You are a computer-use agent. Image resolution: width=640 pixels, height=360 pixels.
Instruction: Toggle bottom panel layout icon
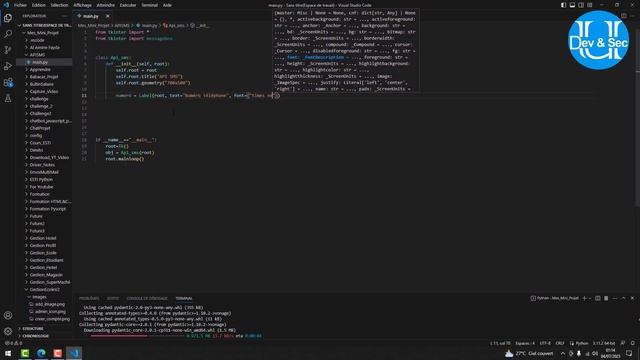pyautogui.click(x=572, y=5)
